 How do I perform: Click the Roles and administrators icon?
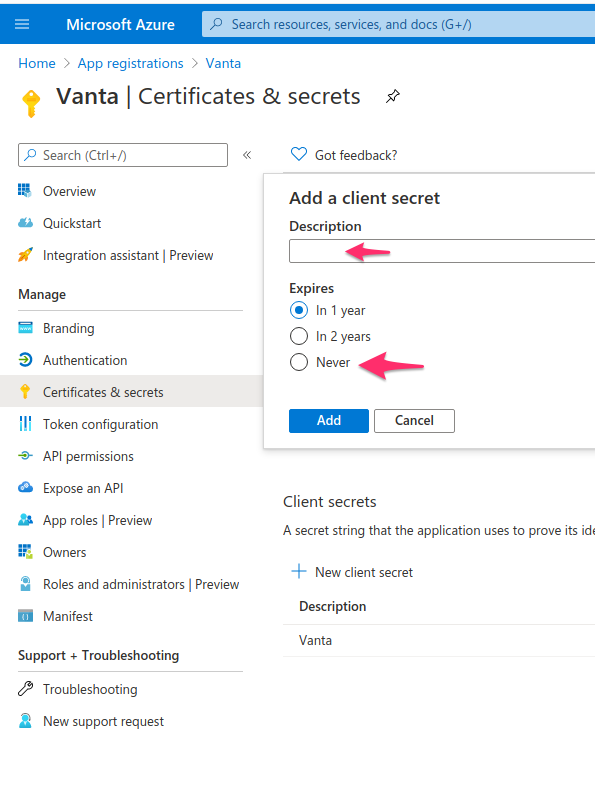click(x=25, y=583)
